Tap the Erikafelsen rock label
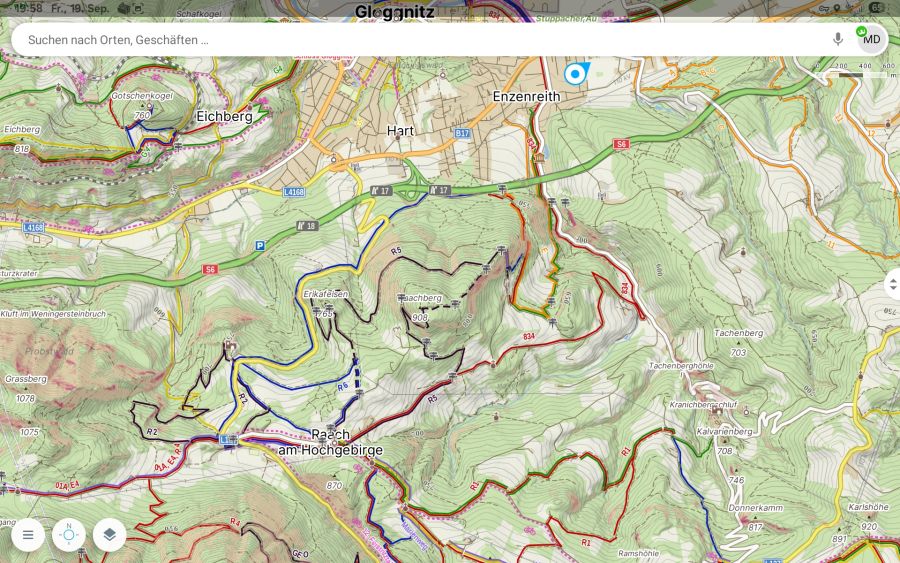 (x=325, y=295)
